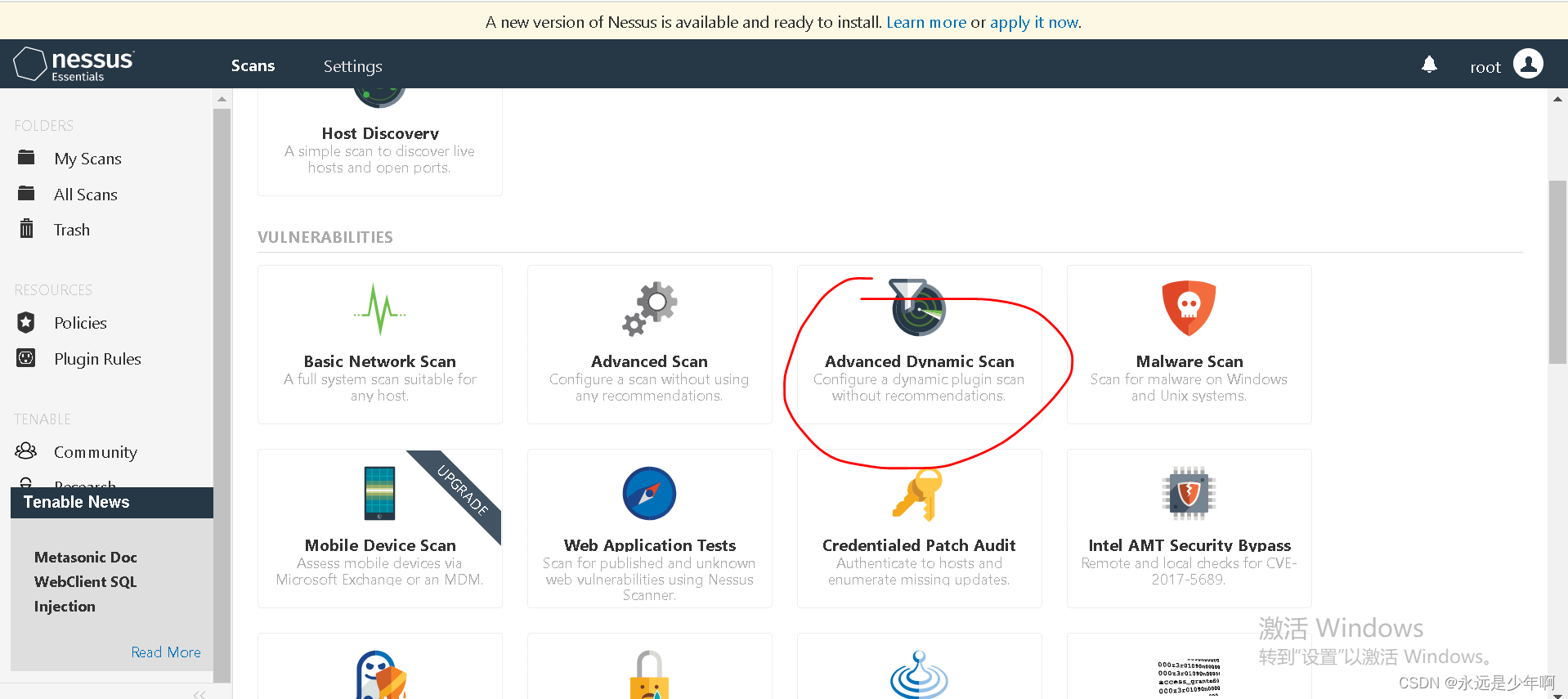Screen dimensions: 1568x699
Task: Open the Trash folder
Action: [72, 230]
